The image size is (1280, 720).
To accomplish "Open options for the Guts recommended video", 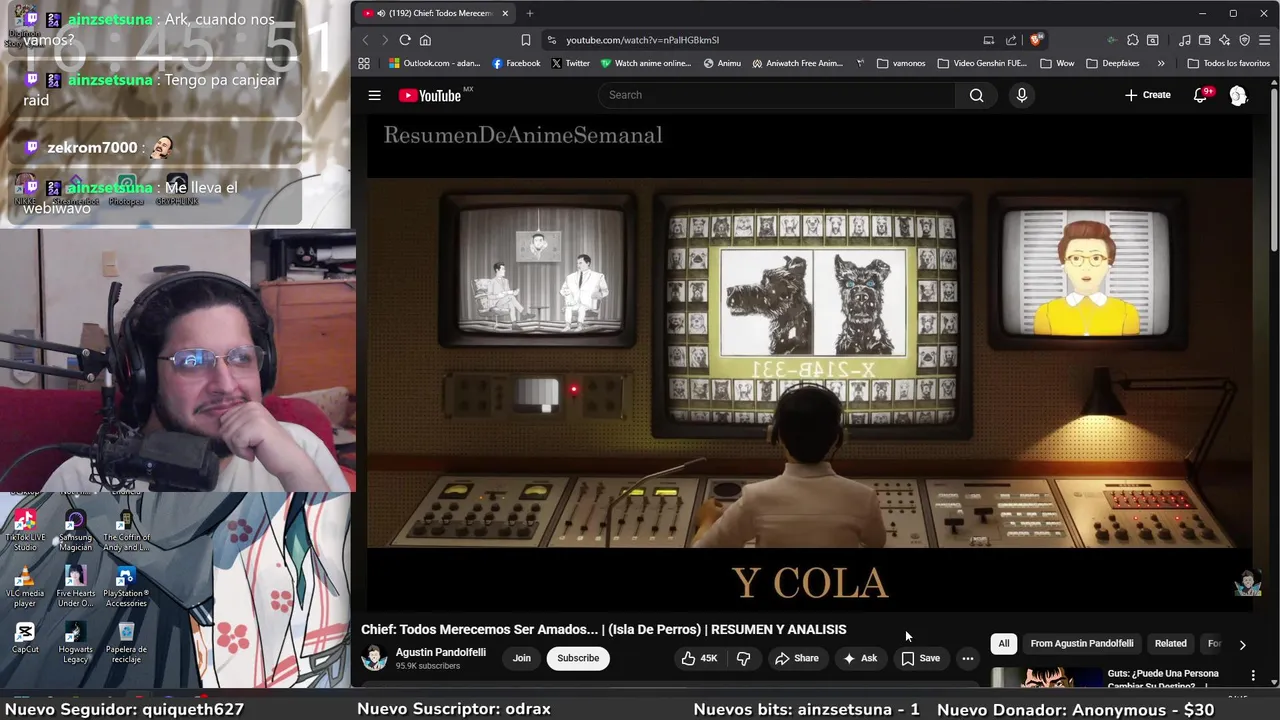I will [x=1252, y=676].
